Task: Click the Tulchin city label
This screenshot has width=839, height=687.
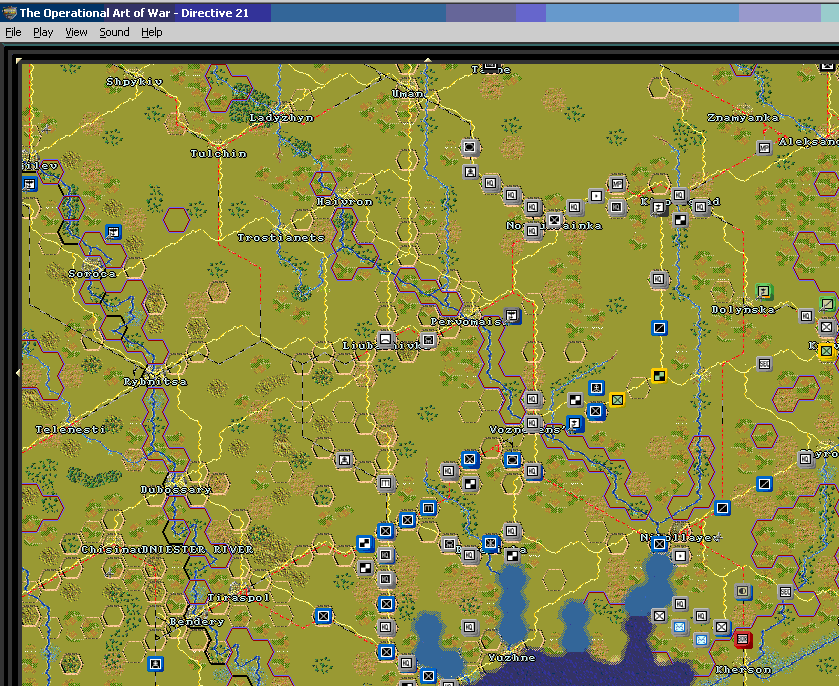Action: [219, 154]
